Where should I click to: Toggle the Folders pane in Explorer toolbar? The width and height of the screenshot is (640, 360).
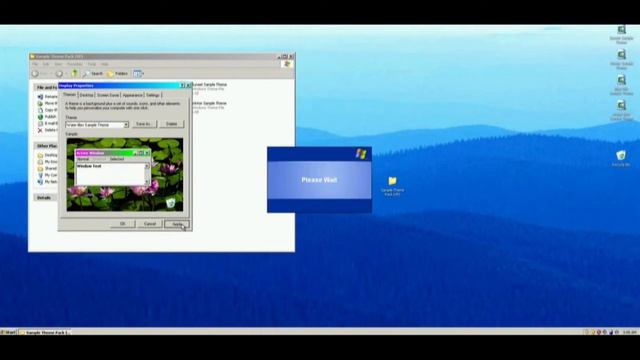(118, 73)
